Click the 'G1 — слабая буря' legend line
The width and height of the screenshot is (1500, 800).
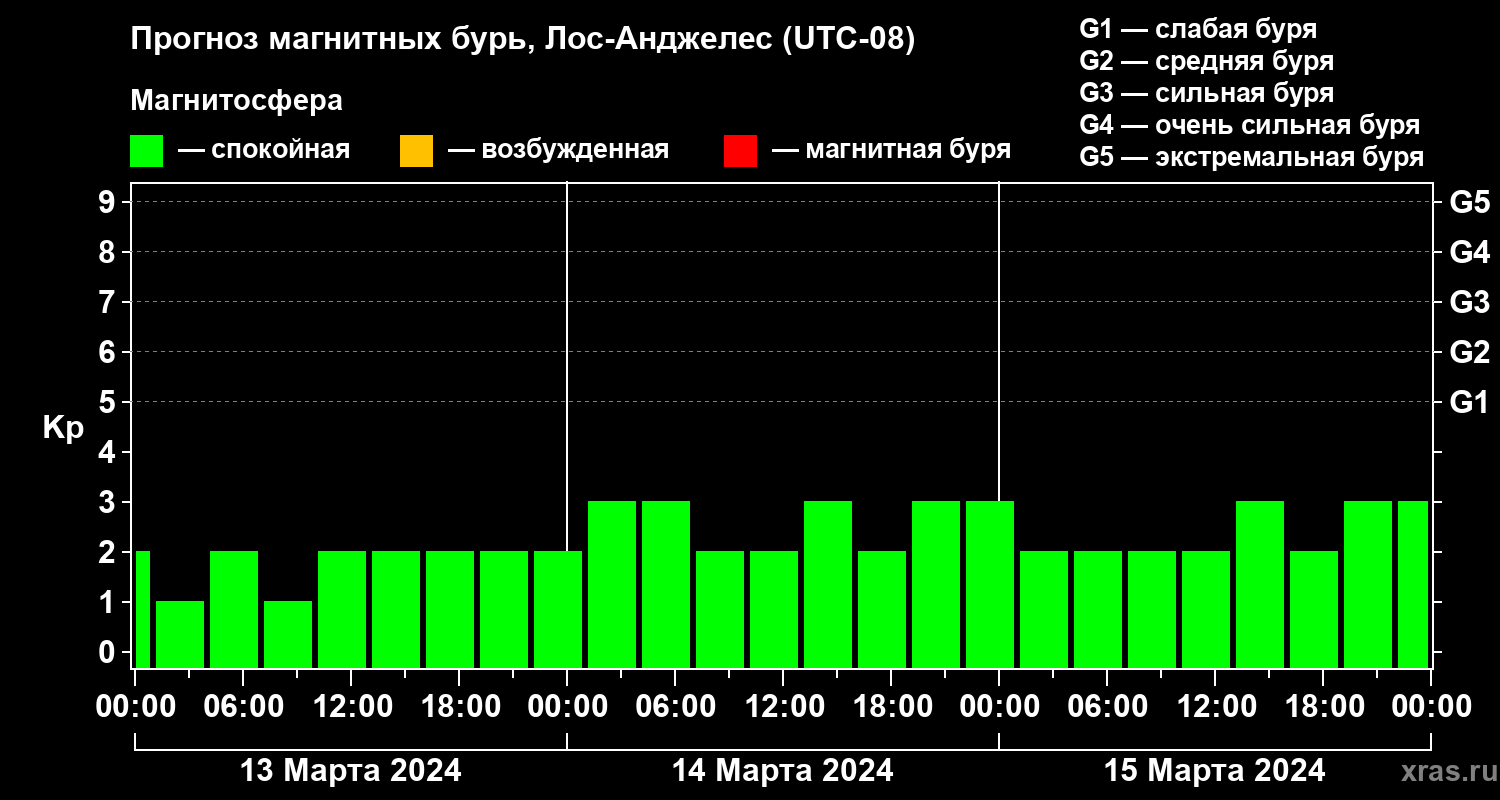point(1198,28)
